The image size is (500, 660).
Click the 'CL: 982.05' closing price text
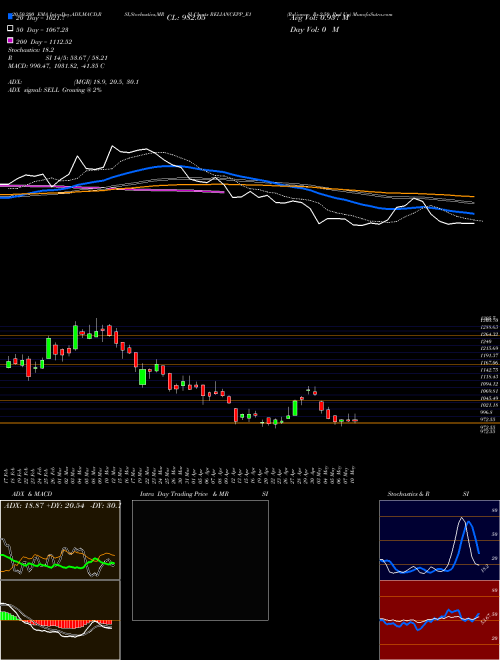186,18
